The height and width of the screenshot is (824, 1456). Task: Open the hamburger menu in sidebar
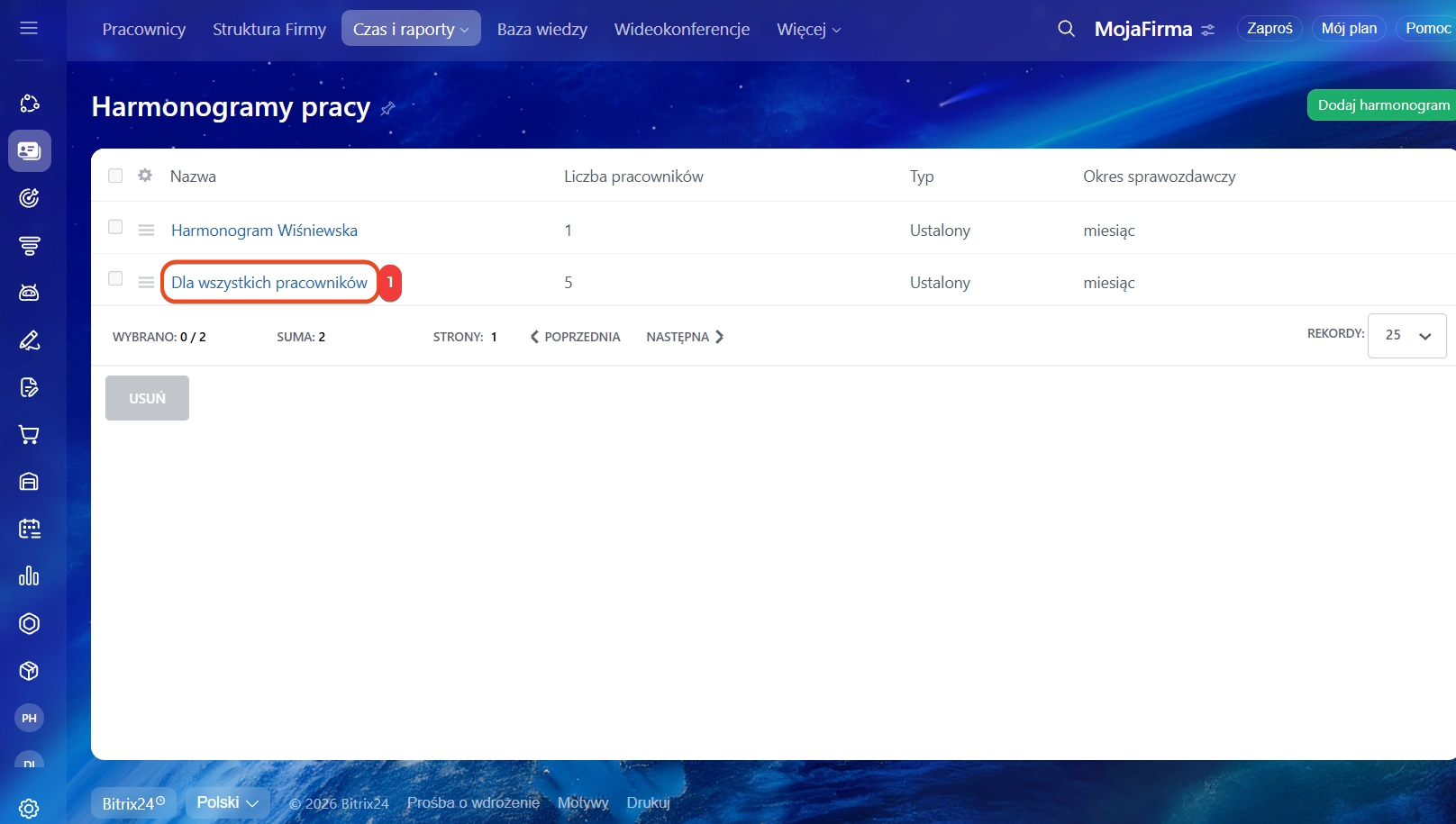[x=29, y=28]
